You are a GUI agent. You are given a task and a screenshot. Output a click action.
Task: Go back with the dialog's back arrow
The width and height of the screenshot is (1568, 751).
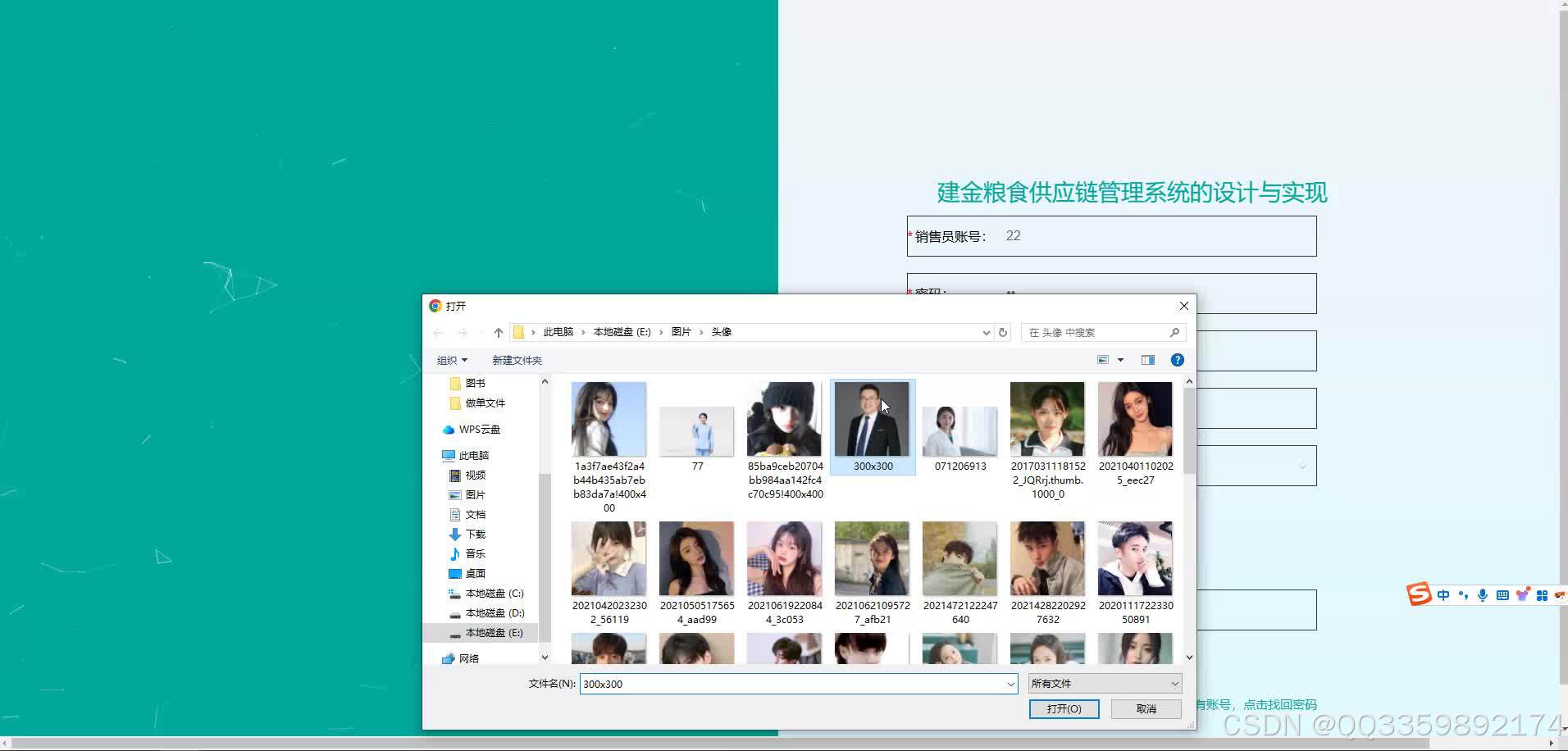click(438, 332)
